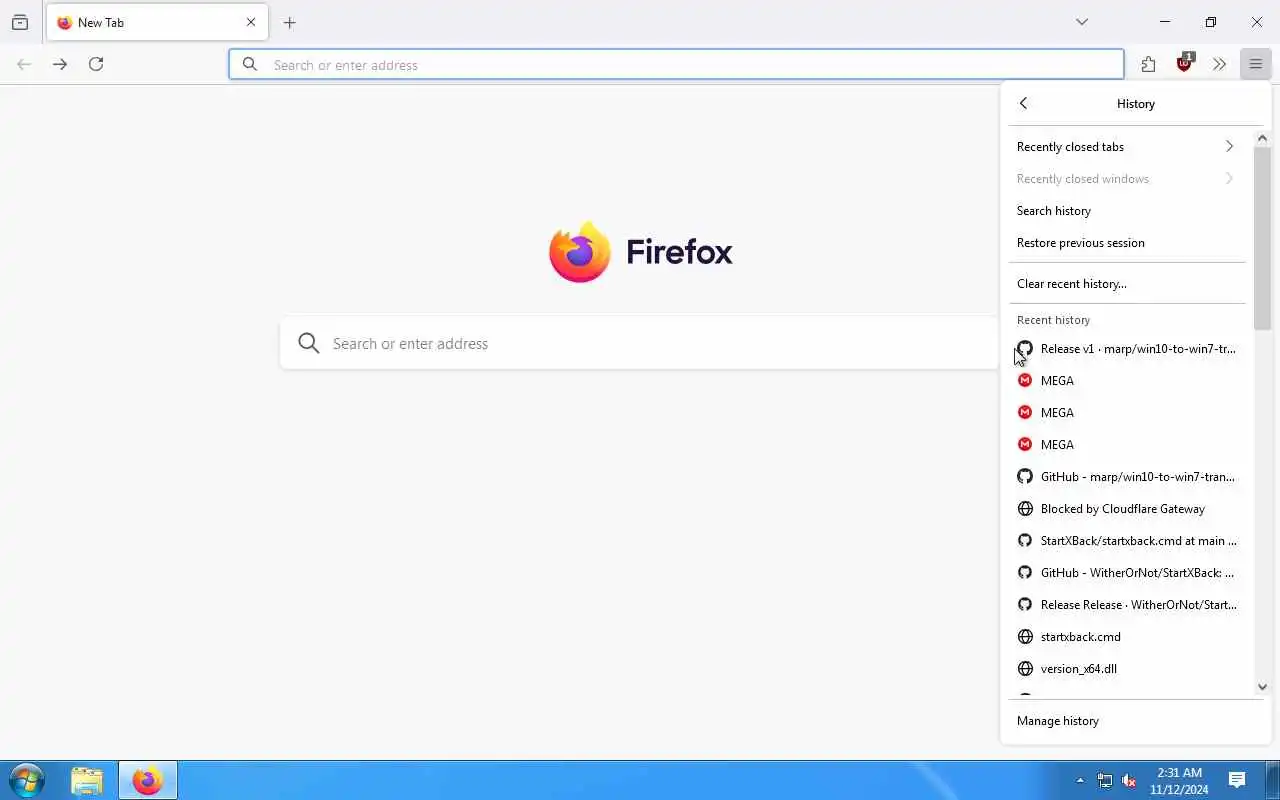1280x800 pixels.
Task: Click the globe icon beside version_x64.dll
Action: (1025, 669)
